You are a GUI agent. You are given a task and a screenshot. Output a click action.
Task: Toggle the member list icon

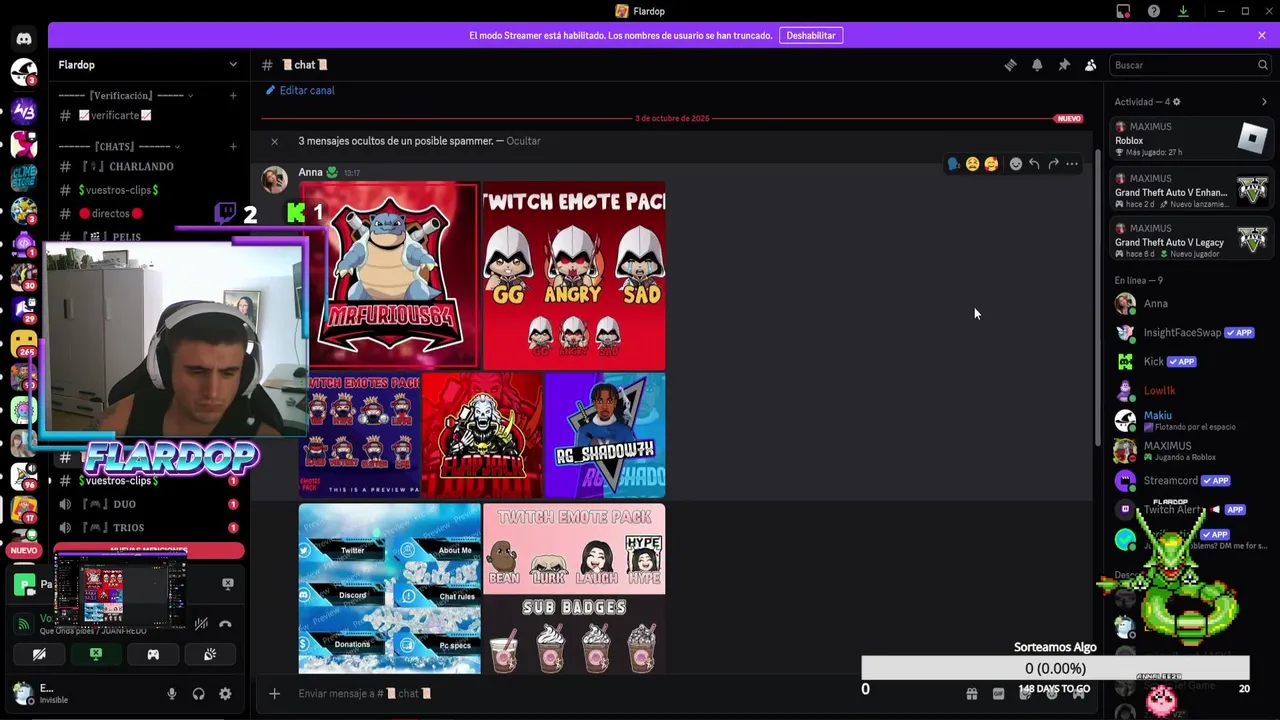tap(1091, 65)
